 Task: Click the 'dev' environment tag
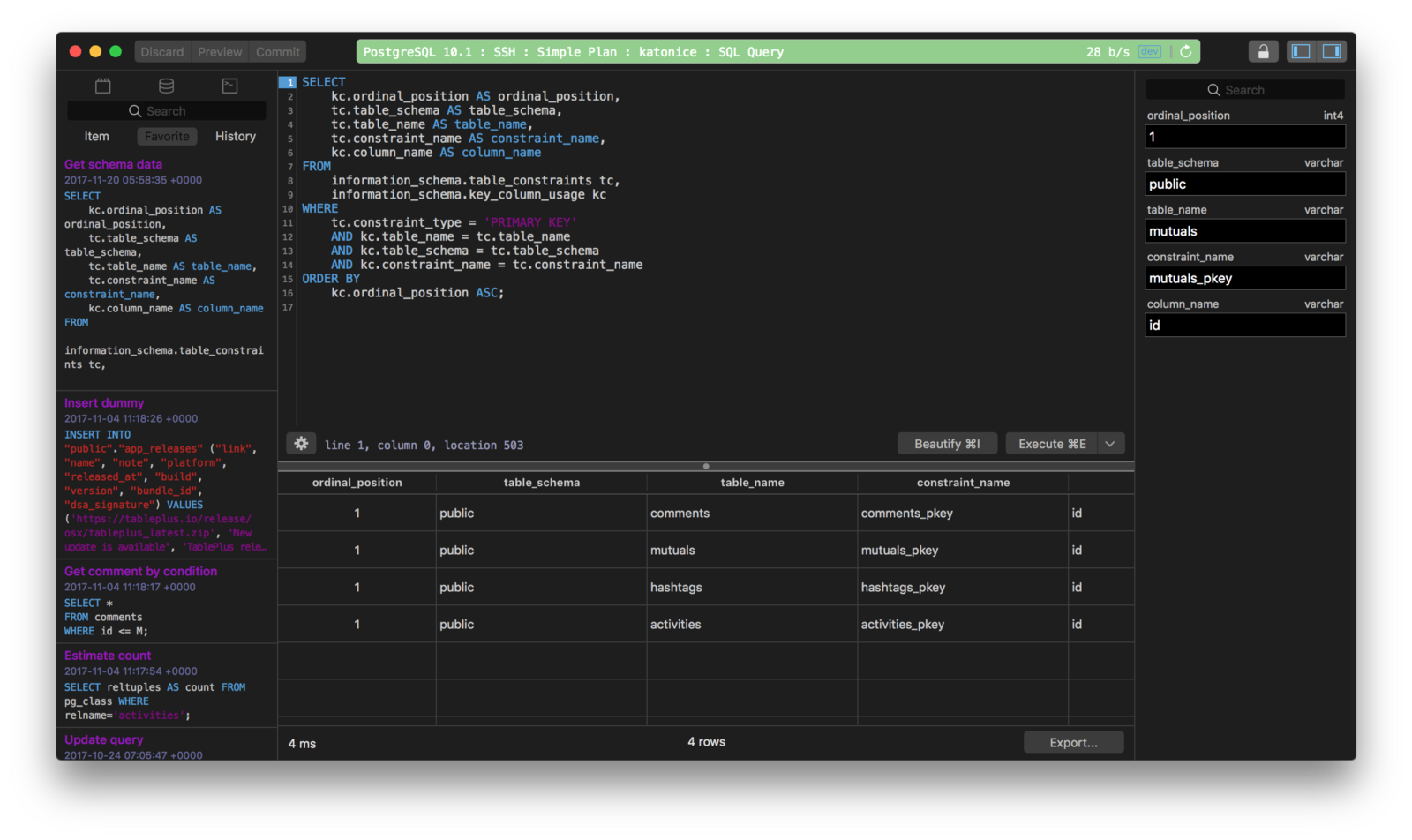point(1149,51)
